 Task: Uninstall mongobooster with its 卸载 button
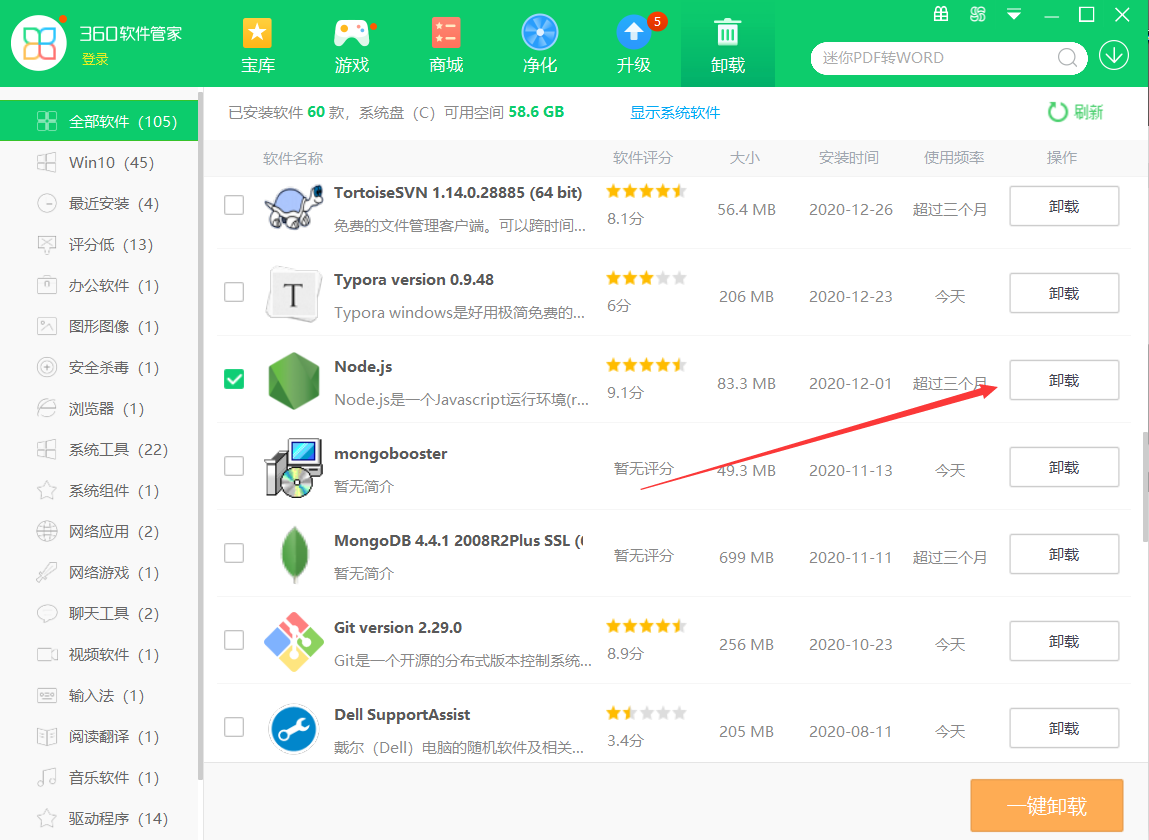point(1064,467)
